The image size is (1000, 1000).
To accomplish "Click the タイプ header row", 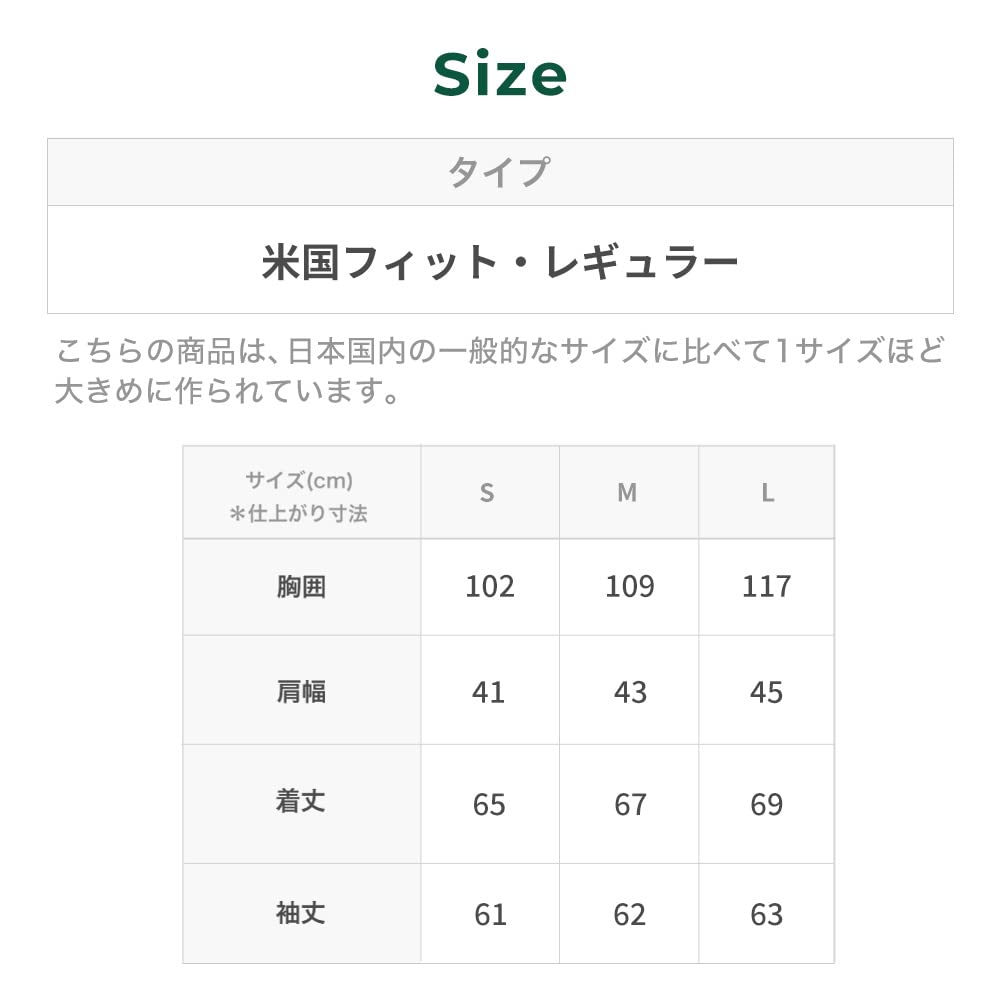I will [x=499, y=172].
